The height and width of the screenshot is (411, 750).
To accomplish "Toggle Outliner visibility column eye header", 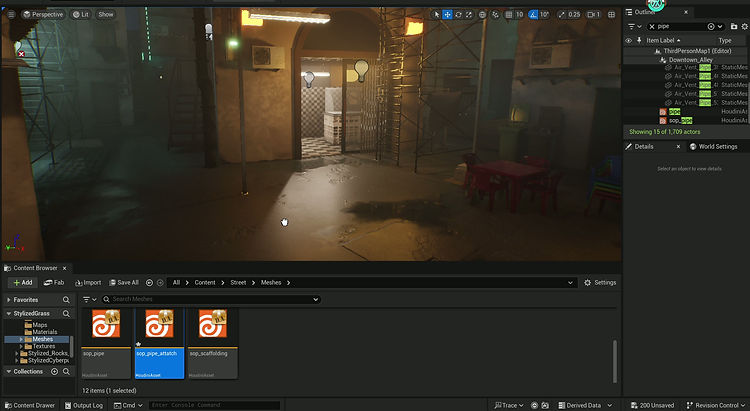I will 629,41.
